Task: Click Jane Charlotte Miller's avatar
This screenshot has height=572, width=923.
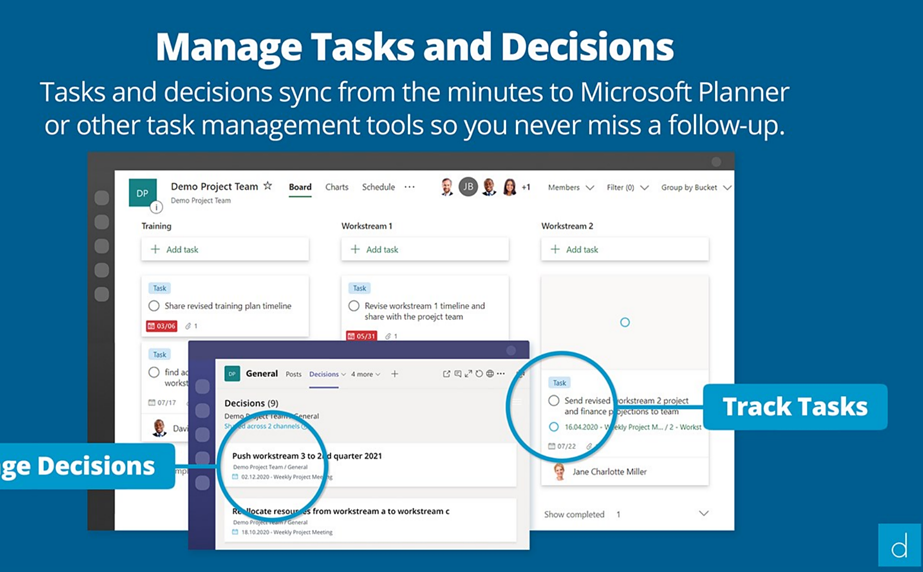Action: click(x=560, y=471)
